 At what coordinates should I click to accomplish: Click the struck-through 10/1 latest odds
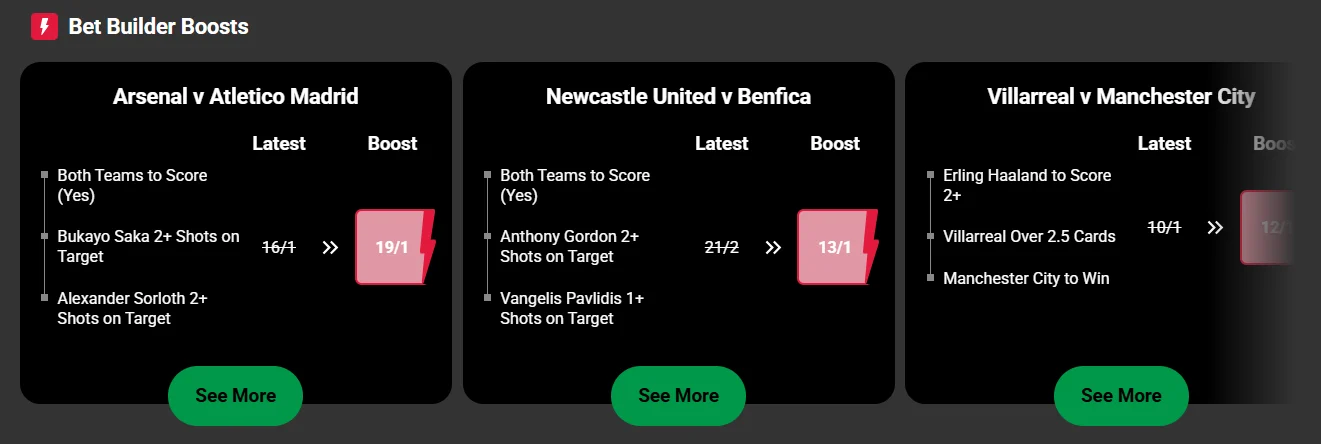tap(1164, 228)
